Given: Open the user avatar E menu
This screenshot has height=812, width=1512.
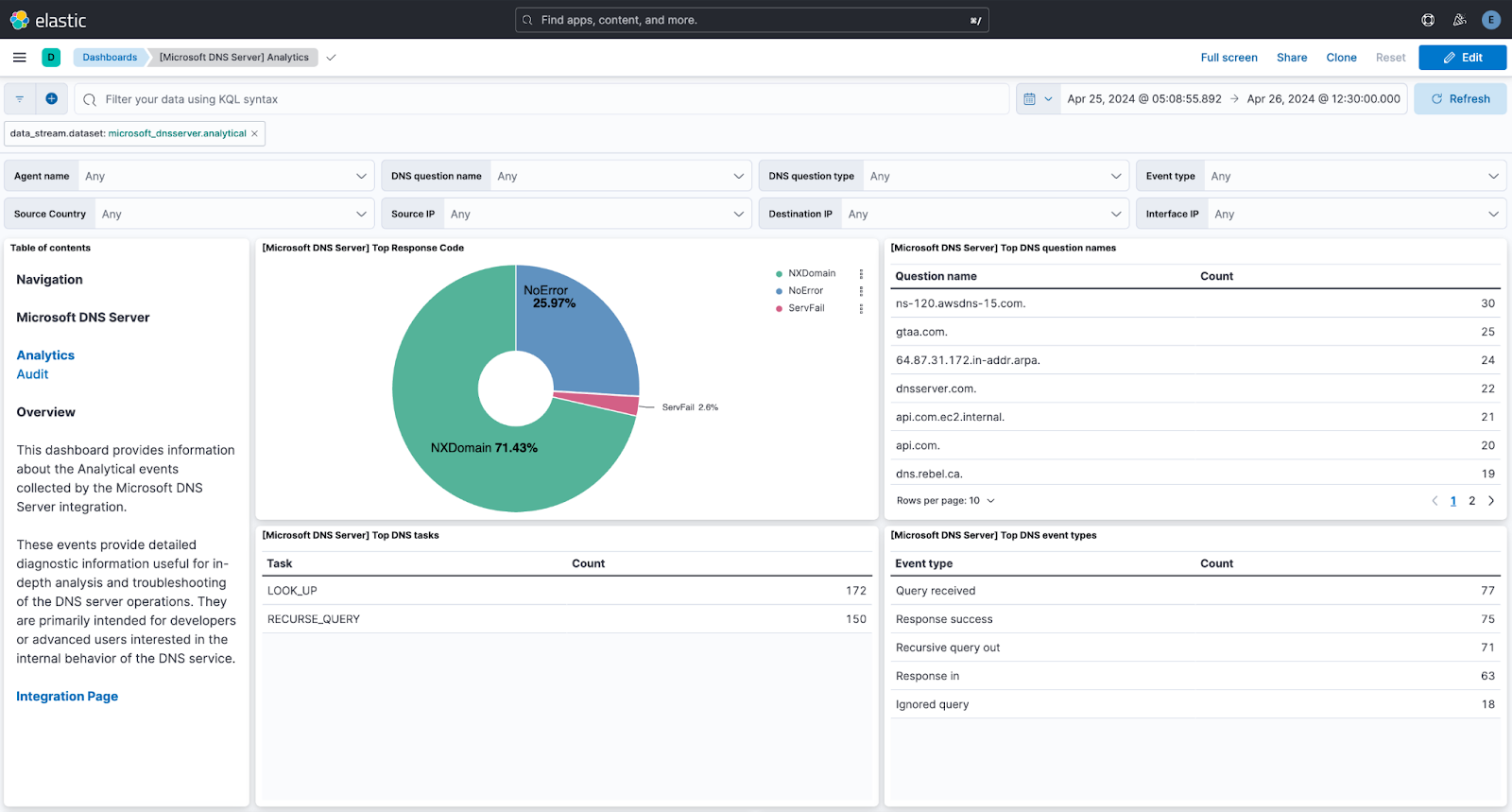Looking at the screenshot, I should [x=1491, y=20].
